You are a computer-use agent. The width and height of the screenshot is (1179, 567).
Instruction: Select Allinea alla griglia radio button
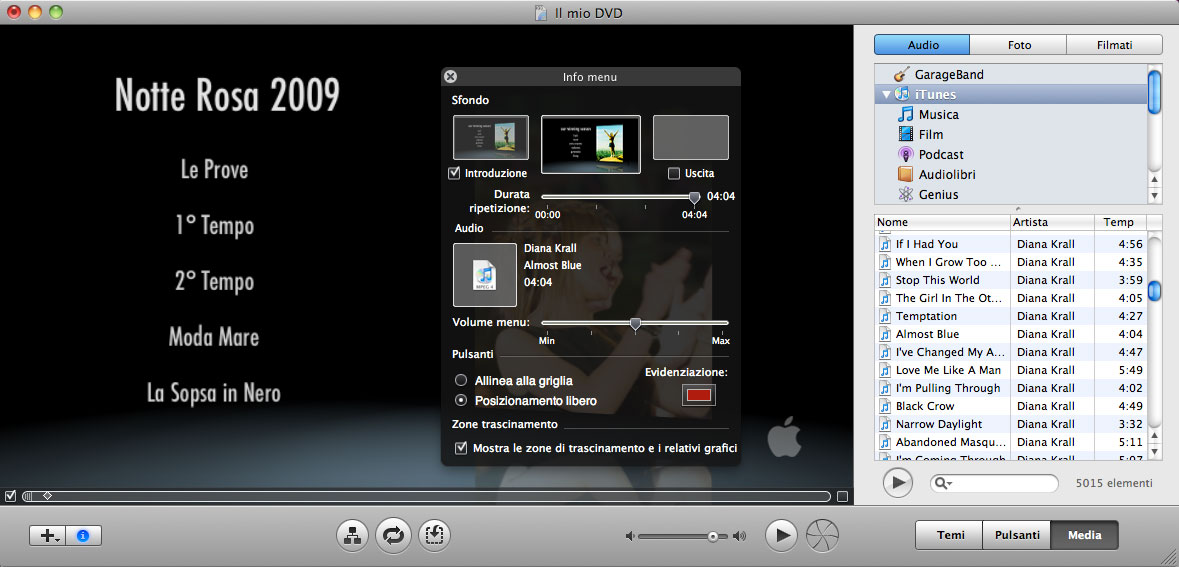tap(461, 381)
